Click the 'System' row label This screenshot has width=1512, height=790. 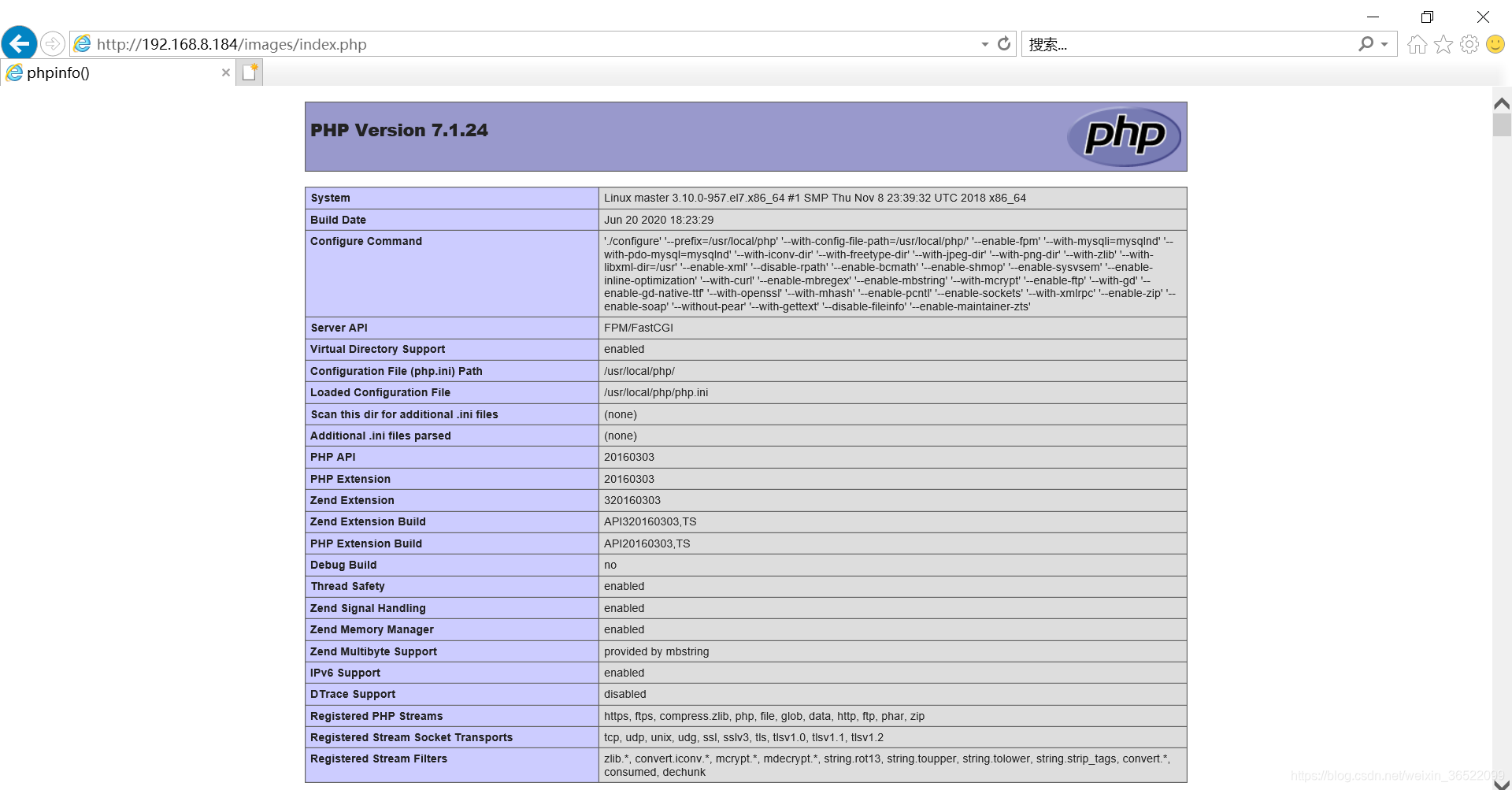(330, 198)
